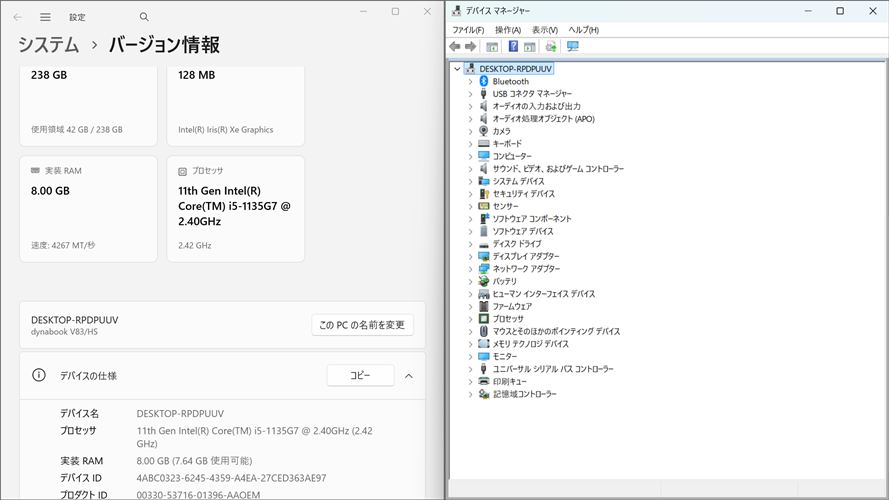Click the システム breadcrumb link
The image size is (889, 500).
pyautogui.click(x=48, y=45)
